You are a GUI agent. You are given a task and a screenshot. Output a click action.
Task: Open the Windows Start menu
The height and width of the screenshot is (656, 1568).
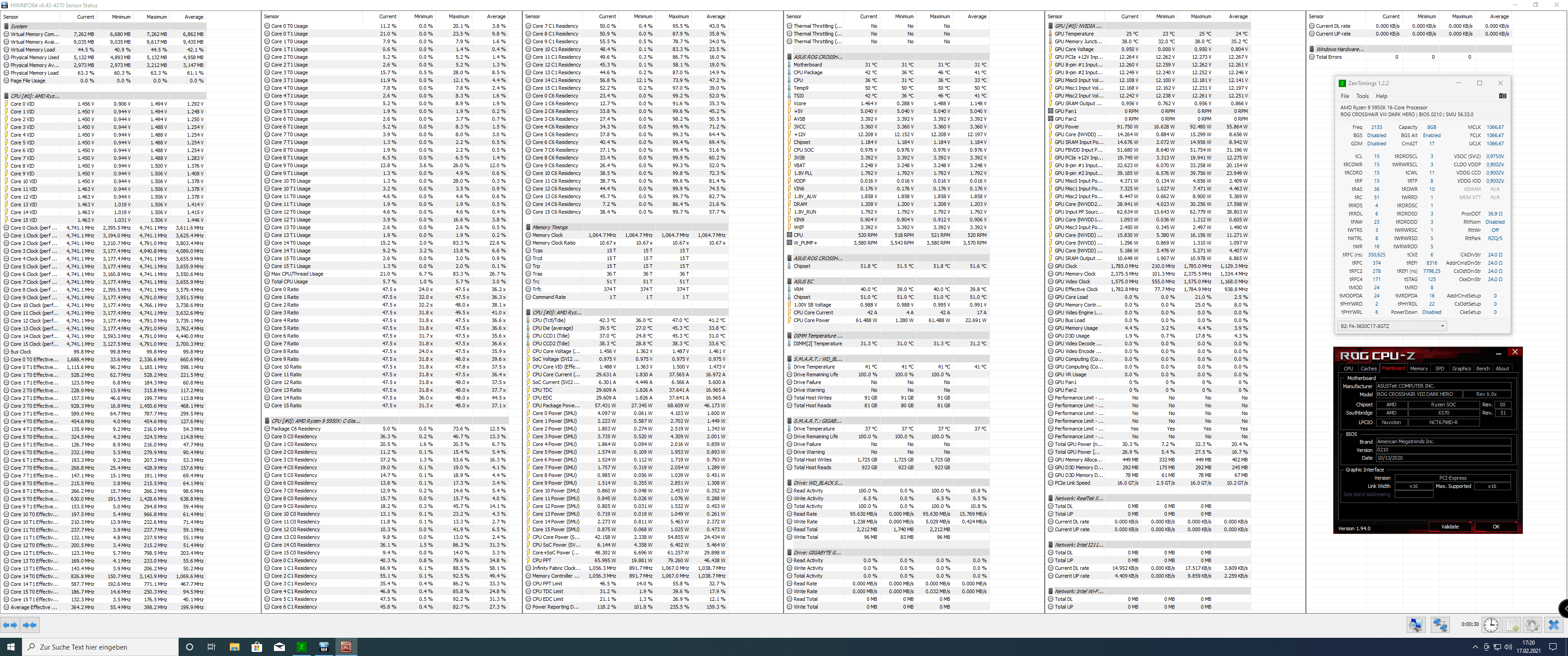coord(10,646)
